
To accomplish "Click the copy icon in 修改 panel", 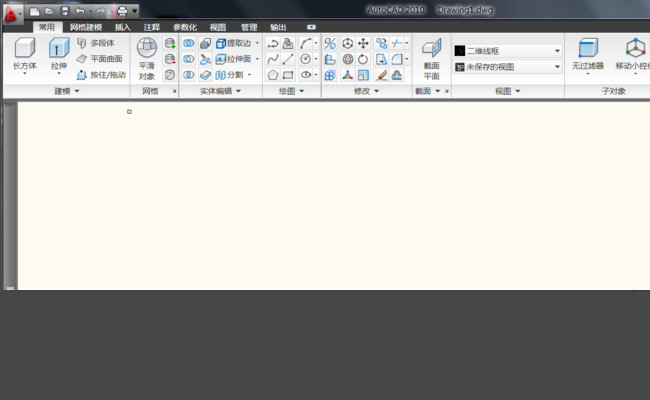I will pos(381,43).
